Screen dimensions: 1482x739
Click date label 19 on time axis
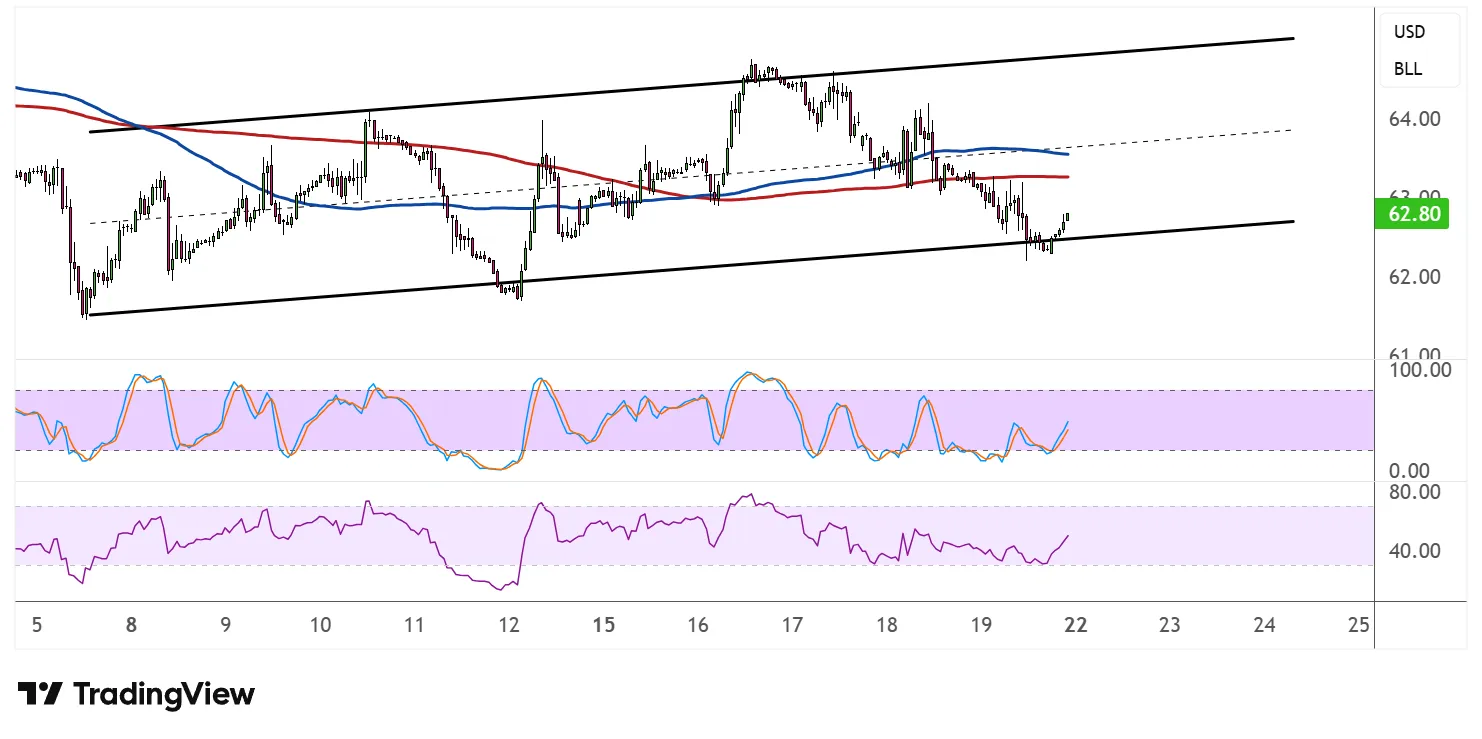(x=981, y=626)
